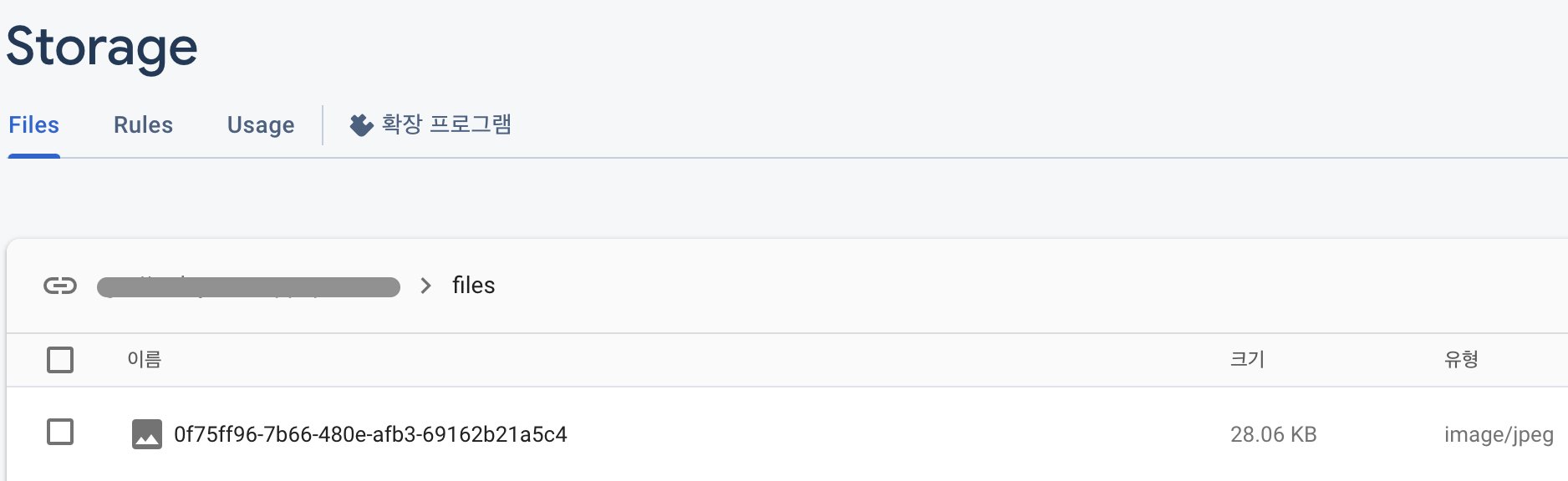The image size is (1568, 481).
Task: Click the files breadcrumb folder
Action: (474, 286)
